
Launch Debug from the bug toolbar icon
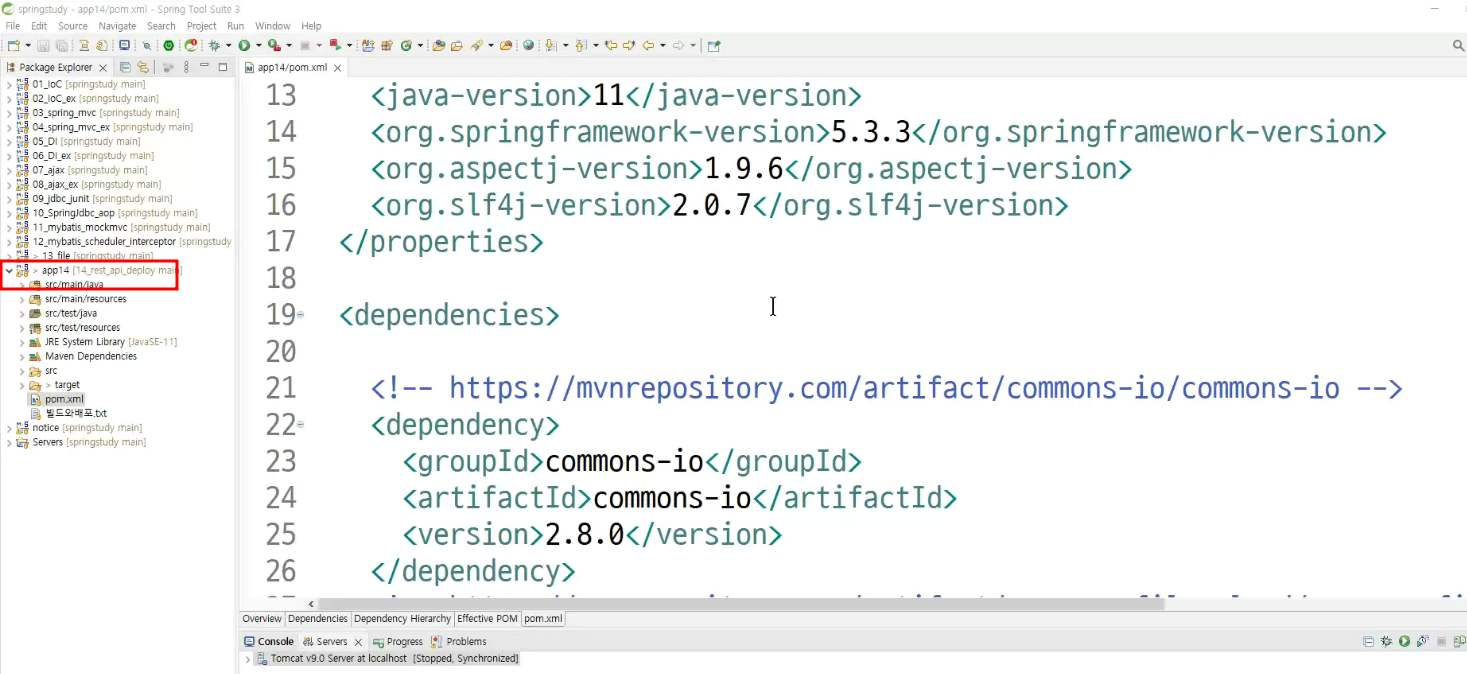(x=214, y=46)
